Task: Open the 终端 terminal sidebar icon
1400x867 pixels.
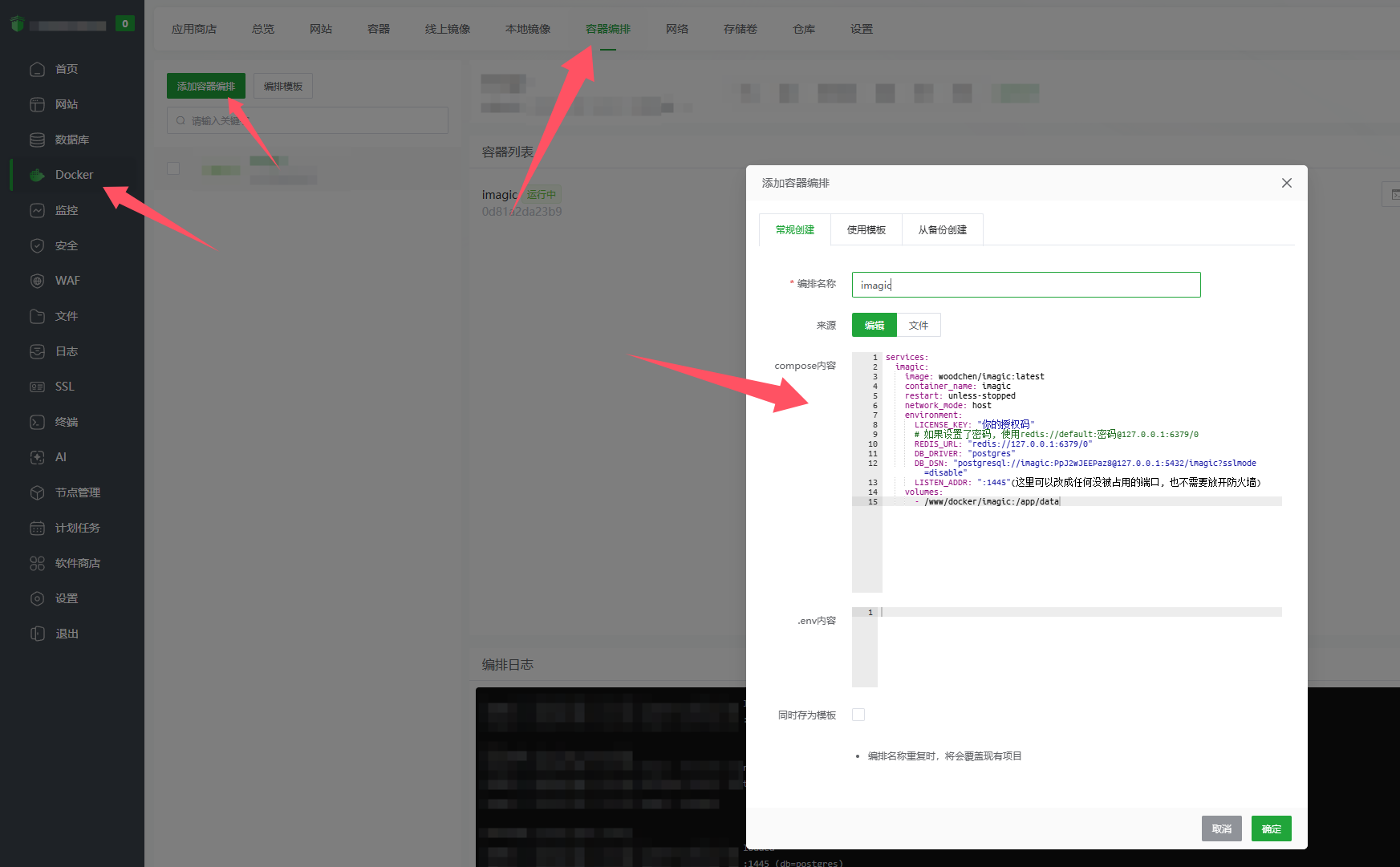Action: (37, 422)
